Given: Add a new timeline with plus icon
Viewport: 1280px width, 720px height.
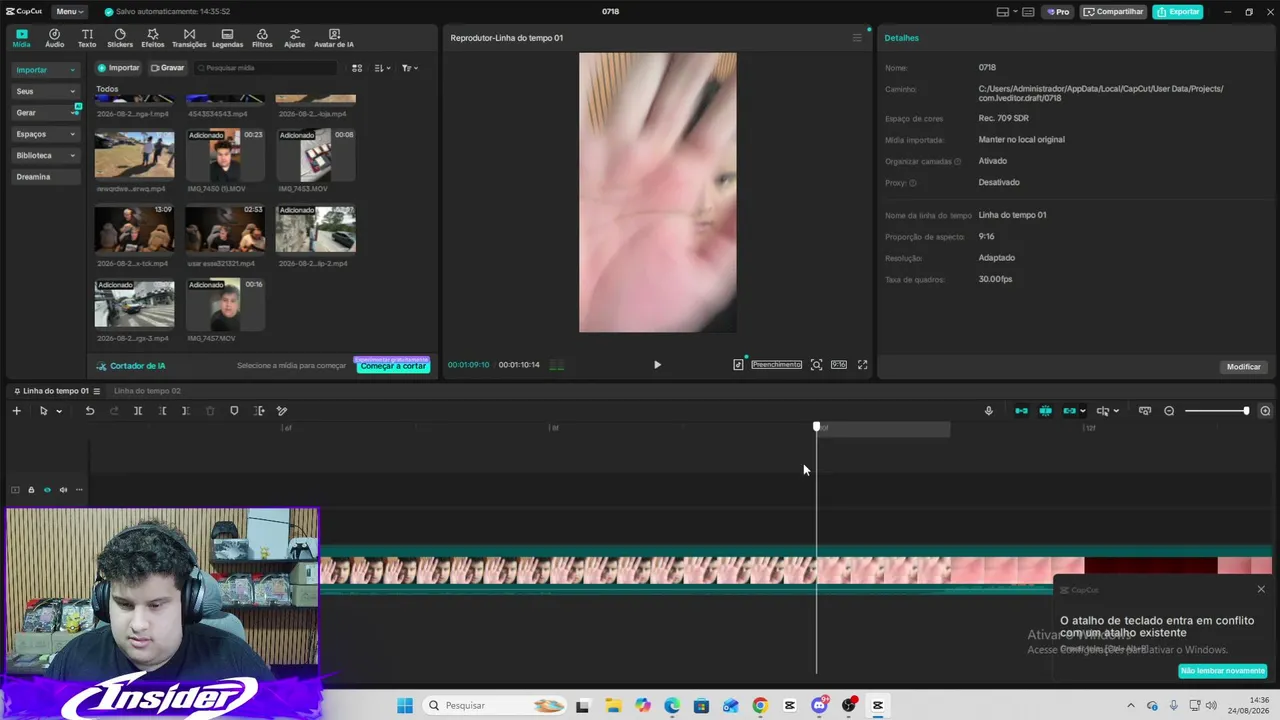Looking at the screenshot, I should click(16, 411).
